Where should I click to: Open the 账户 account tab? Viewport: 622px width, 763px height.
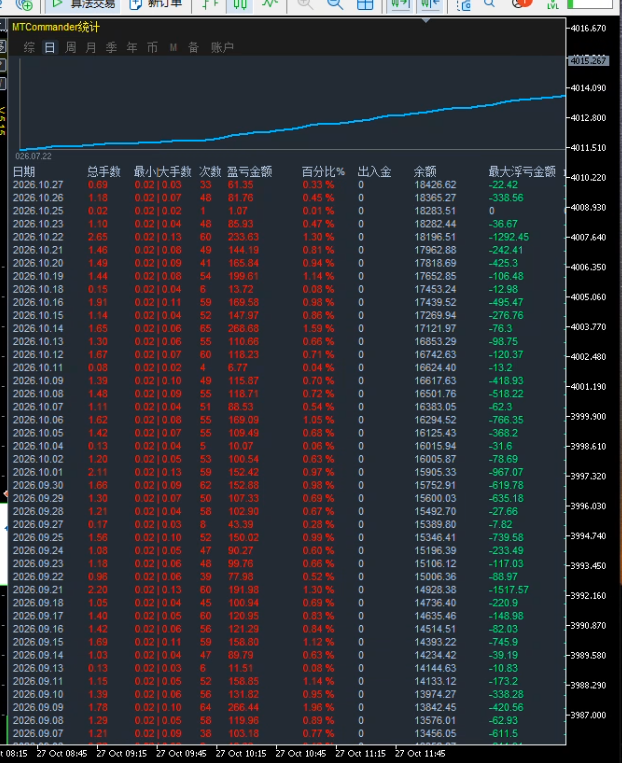click(222, 47)
